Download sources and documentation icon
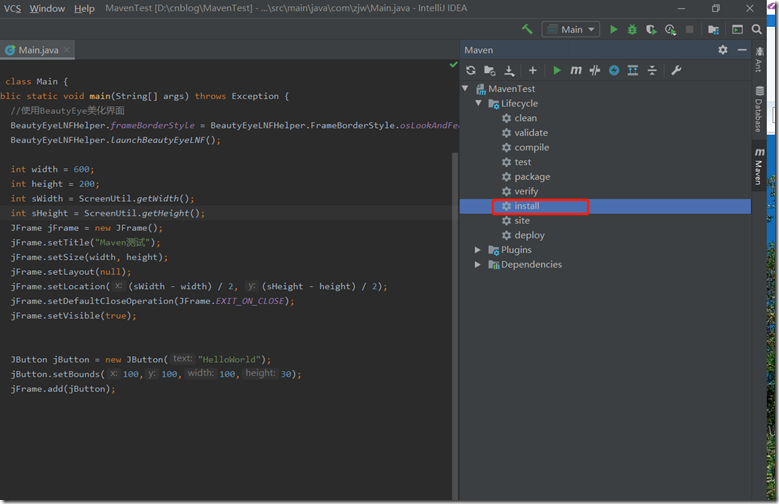Image resolution: width=779 pixels, height=504 pixels. point(509,71)
